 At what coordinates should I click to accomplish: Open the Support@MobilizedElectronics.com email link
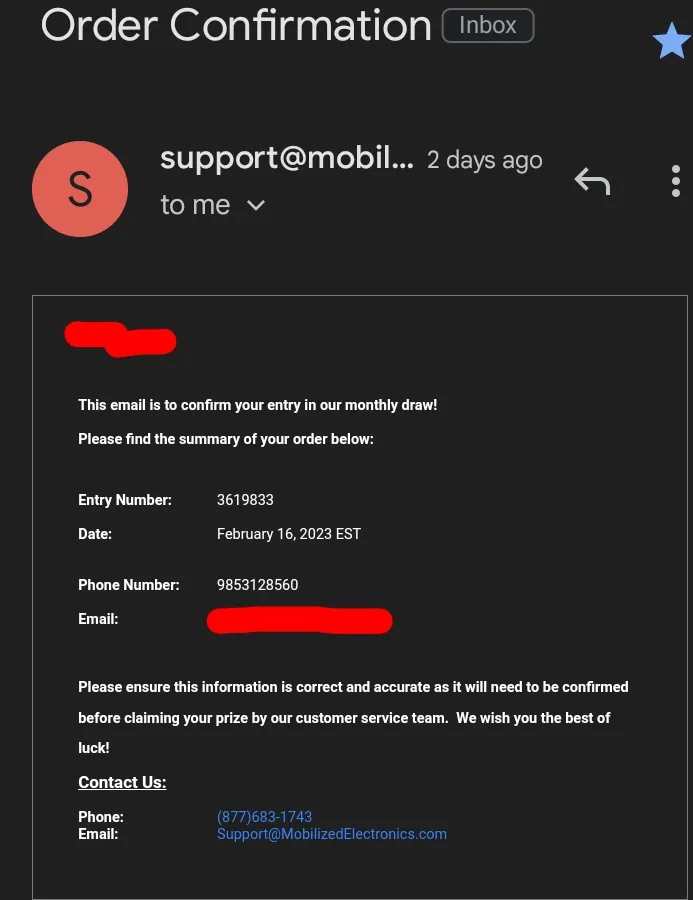[x=332, y=834]
